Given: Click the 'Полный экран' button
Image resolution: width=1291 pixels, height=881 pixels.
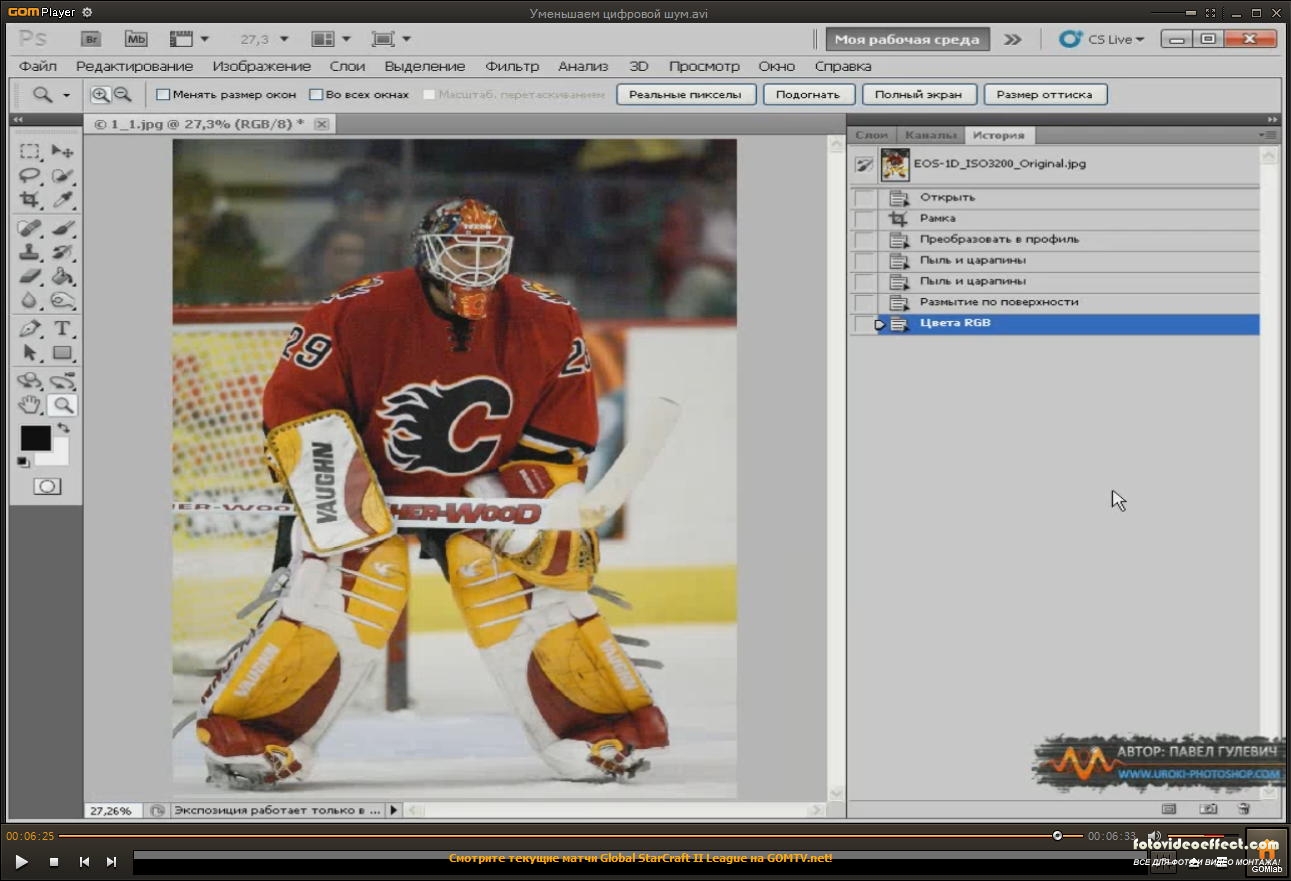Looking at the screenshot, I should (918, 95).
